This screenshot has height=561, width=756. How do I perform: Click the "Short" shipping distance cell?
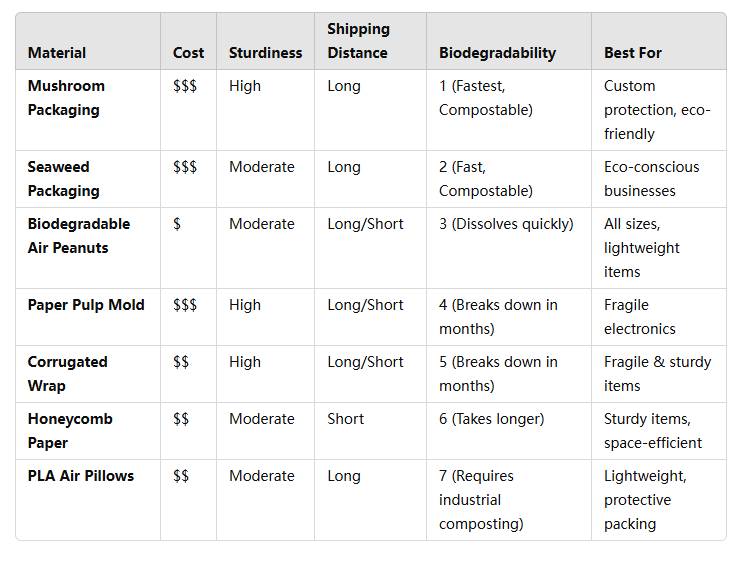pyautogui.click(x=346, y=419)
